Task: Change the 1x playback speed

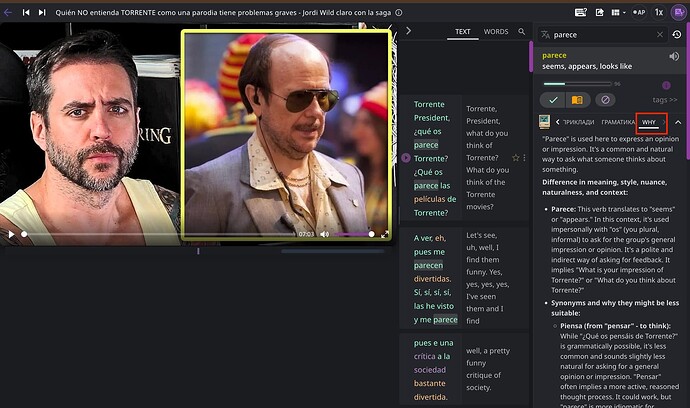Action: [x=659, y=12]
